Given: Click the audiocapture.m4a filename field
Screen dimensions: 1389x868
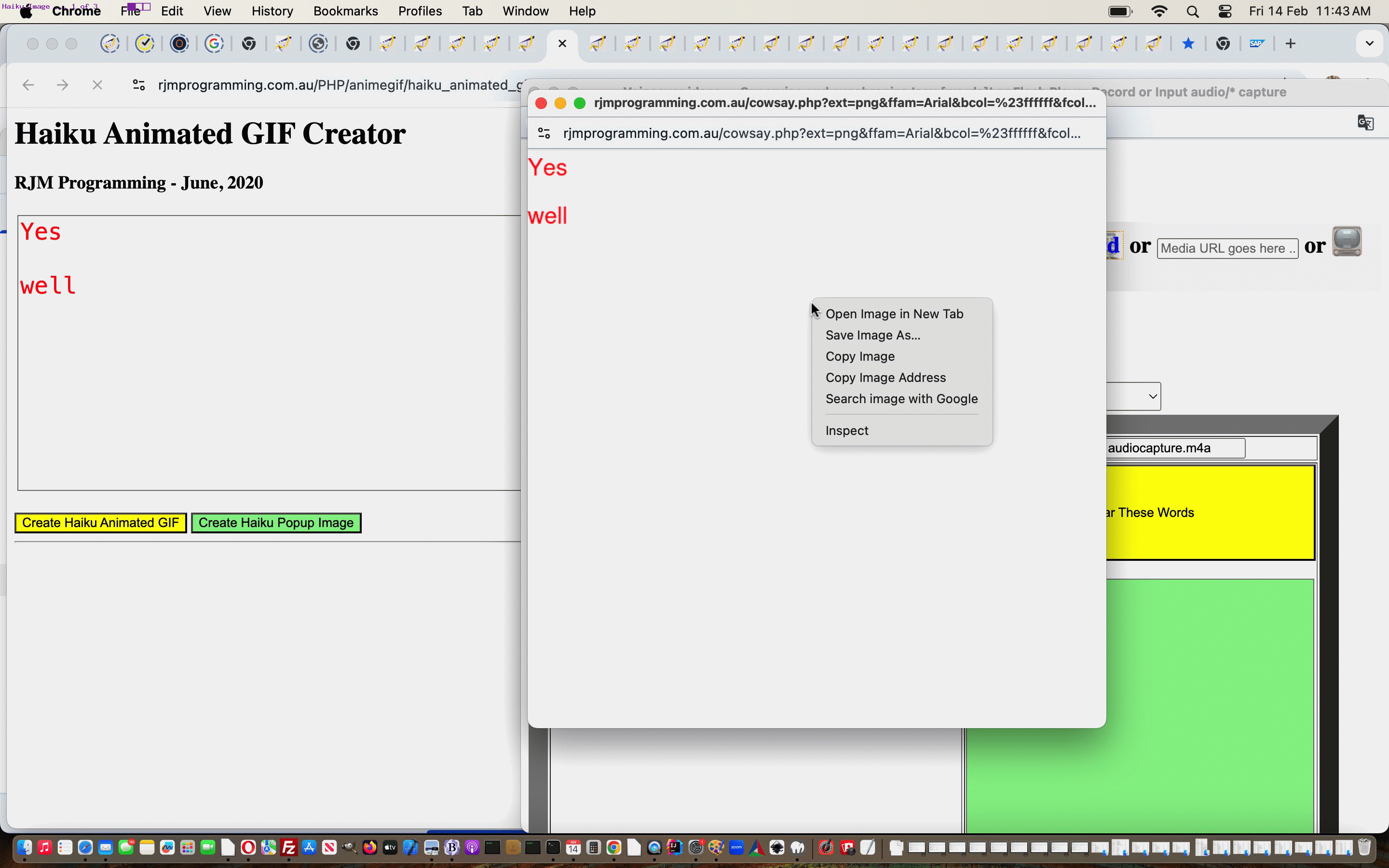Looking at the screenshot, I should click(1175, 448).
